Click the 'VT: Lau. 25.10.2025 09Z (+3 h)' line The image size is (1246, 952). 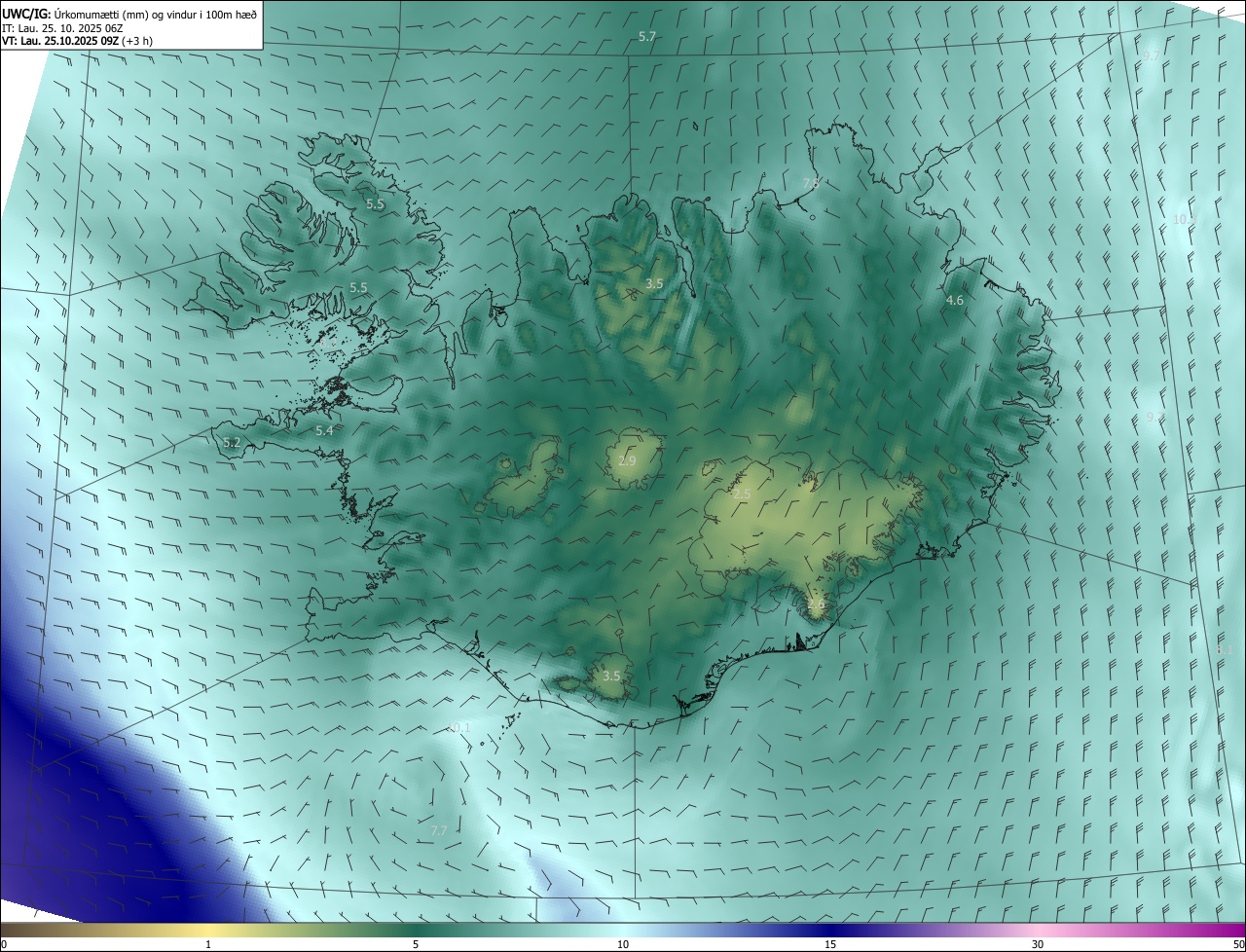[x=77, y=42]
